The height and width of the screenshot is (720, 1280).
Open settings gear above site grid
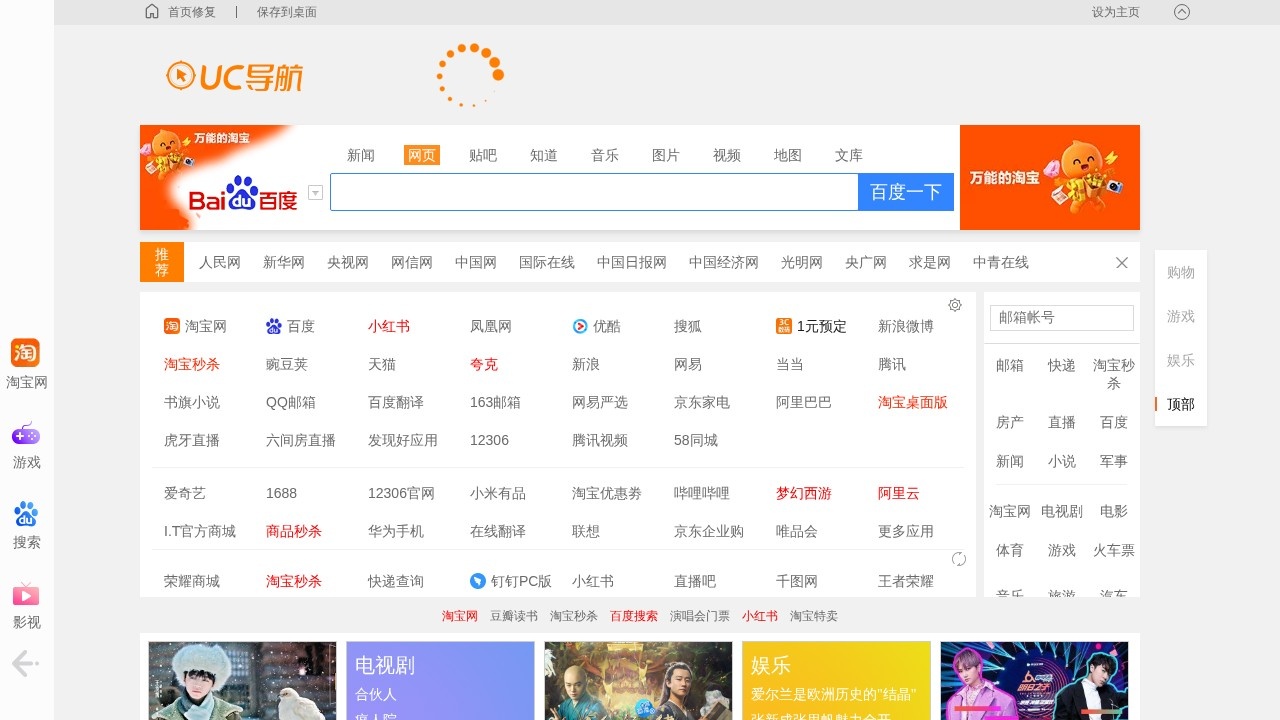click(955, 305)
